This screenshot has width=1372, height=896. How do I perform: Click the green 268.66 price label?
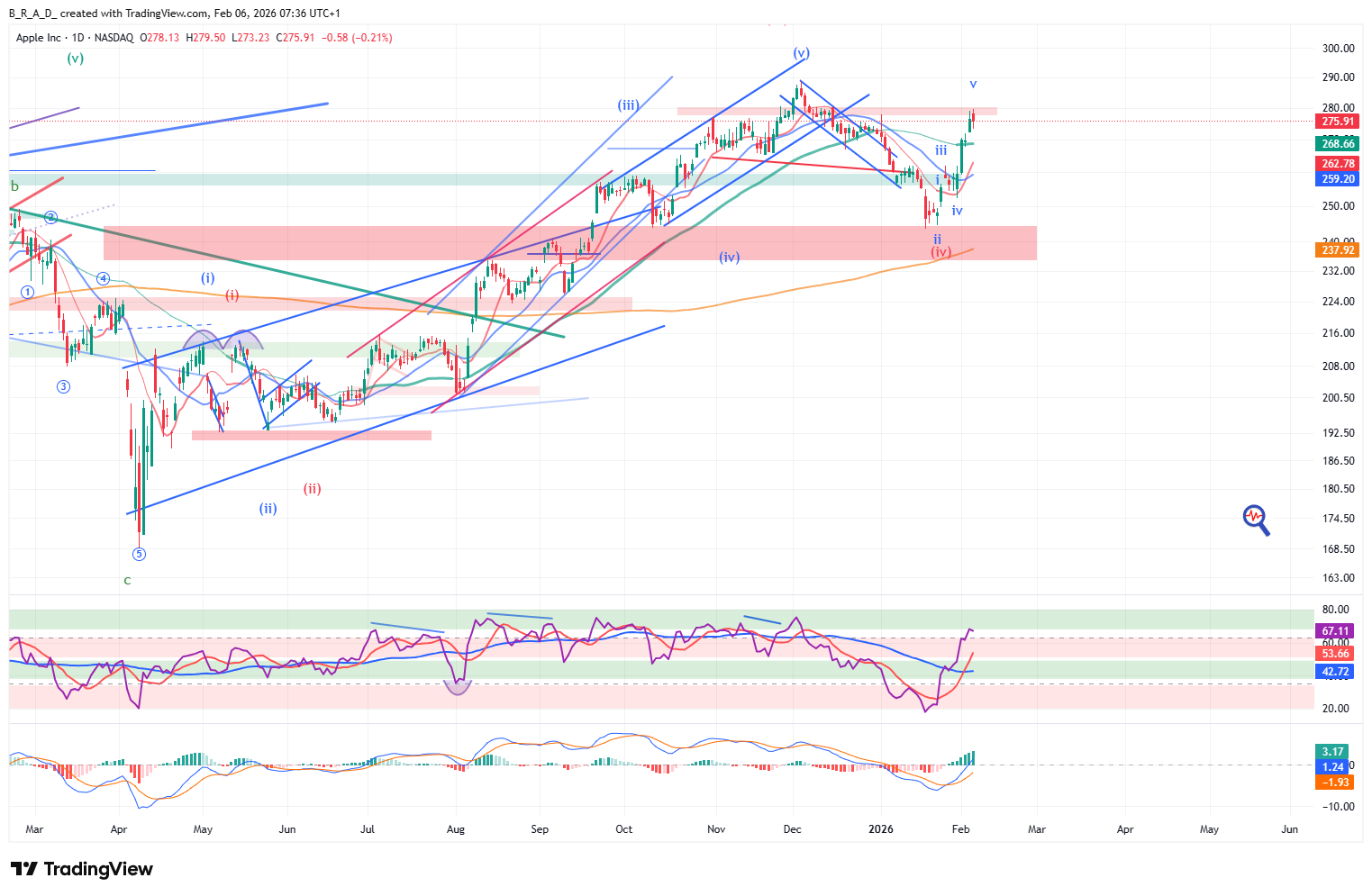point(1338,144)
